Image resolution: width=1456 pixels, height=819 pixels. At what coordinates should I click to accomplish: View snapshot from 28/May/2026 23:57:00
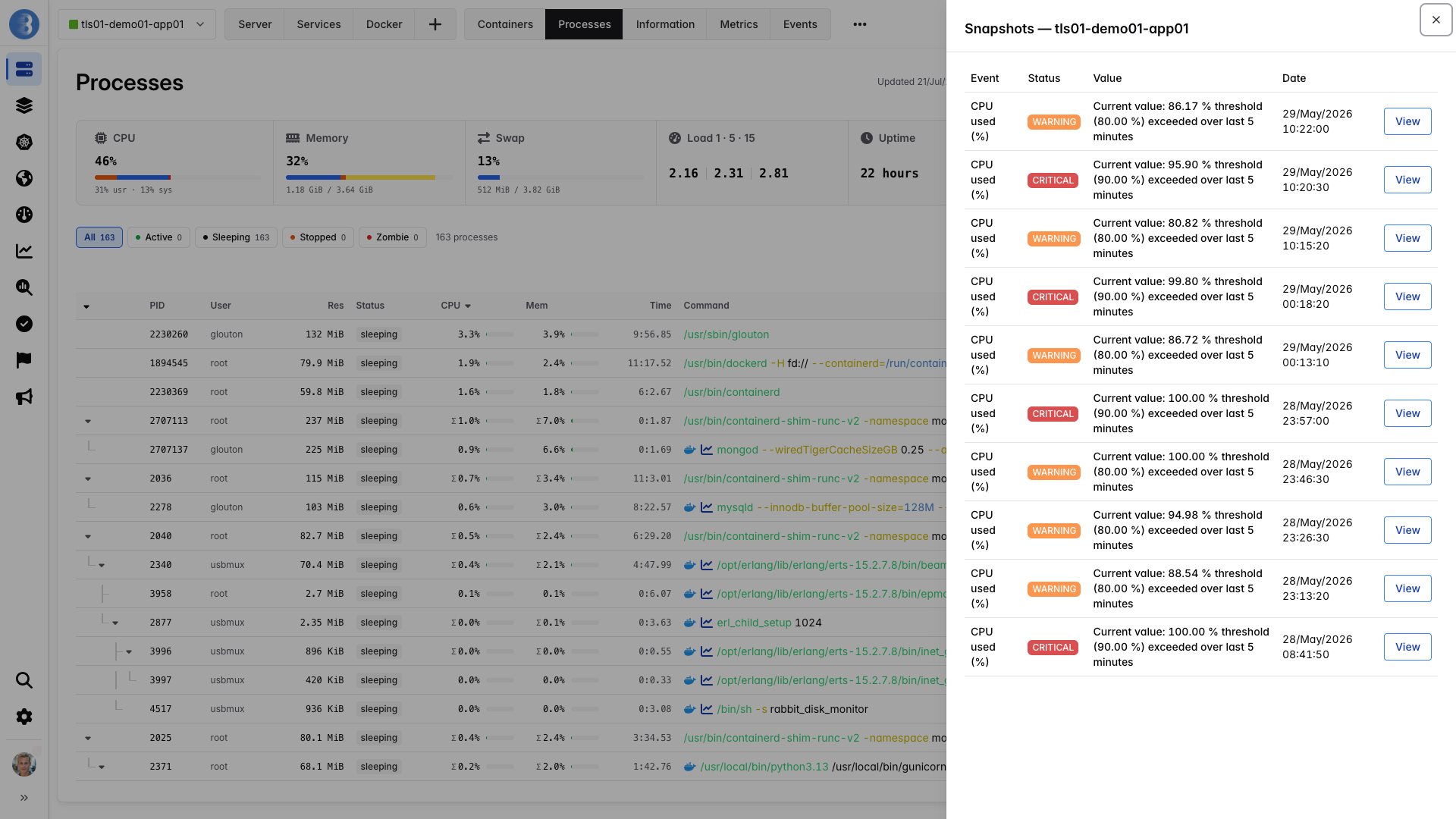(x=1407, y=413)
